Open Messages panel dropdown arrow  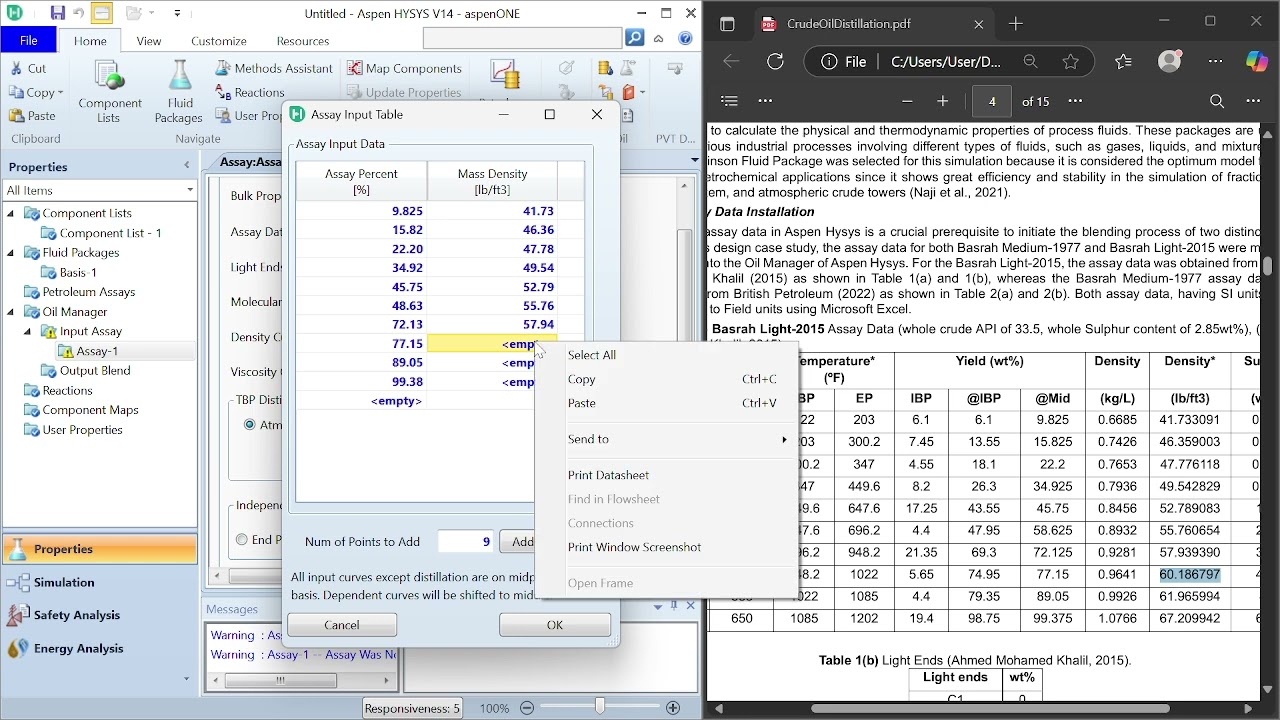(658, 606)
